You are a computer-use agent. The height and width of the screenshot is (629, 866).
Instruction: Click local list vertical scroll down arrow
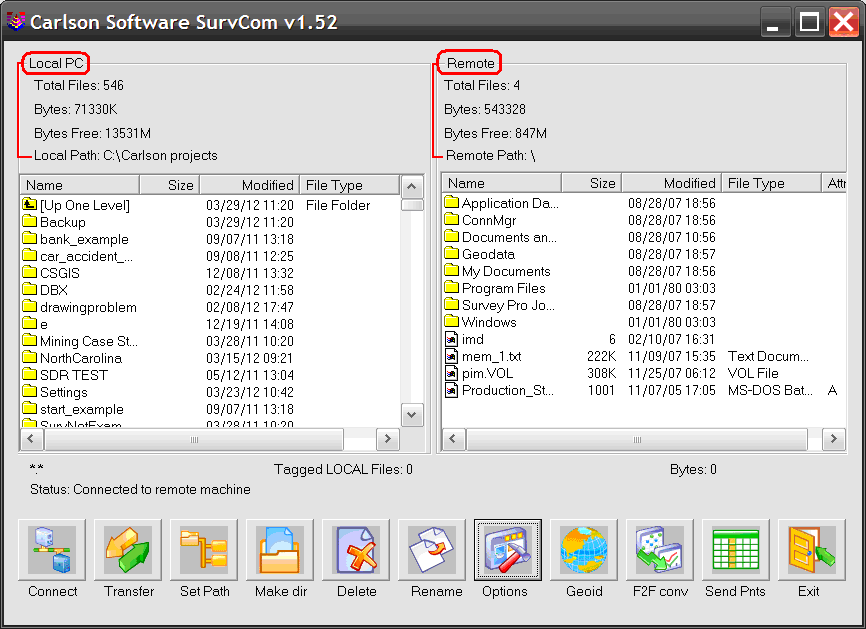click(411, 415)
